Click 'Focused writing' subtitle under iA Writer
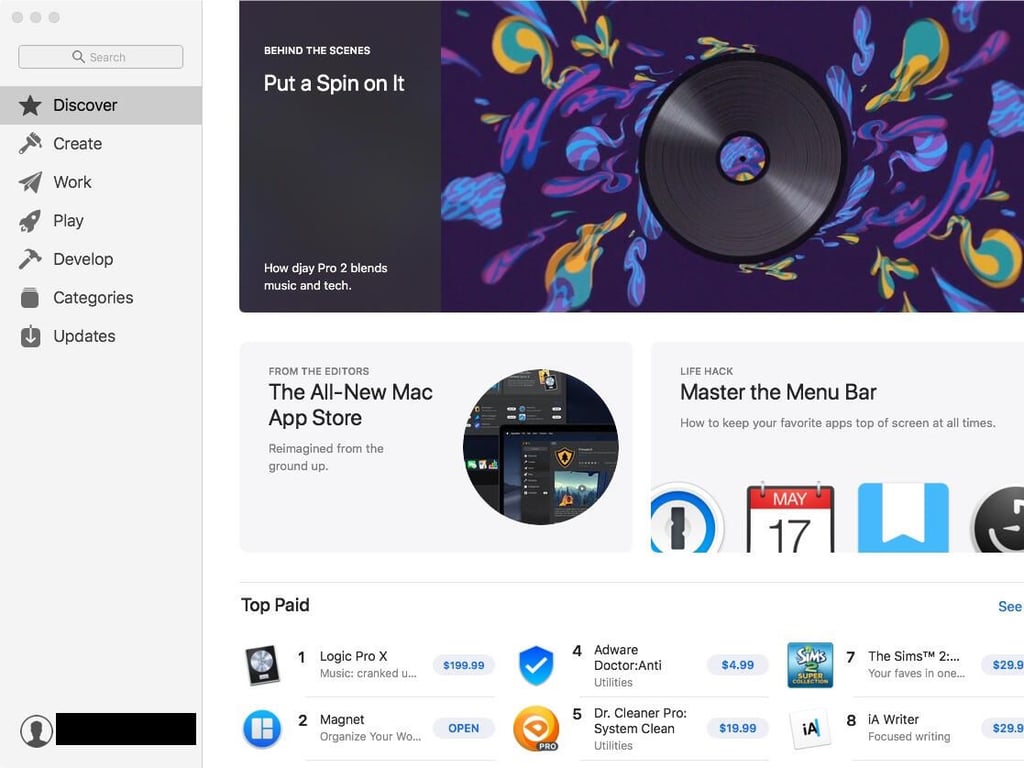Image resolution: width=1024 pixels, height=768 pixels. click(909, 737)
